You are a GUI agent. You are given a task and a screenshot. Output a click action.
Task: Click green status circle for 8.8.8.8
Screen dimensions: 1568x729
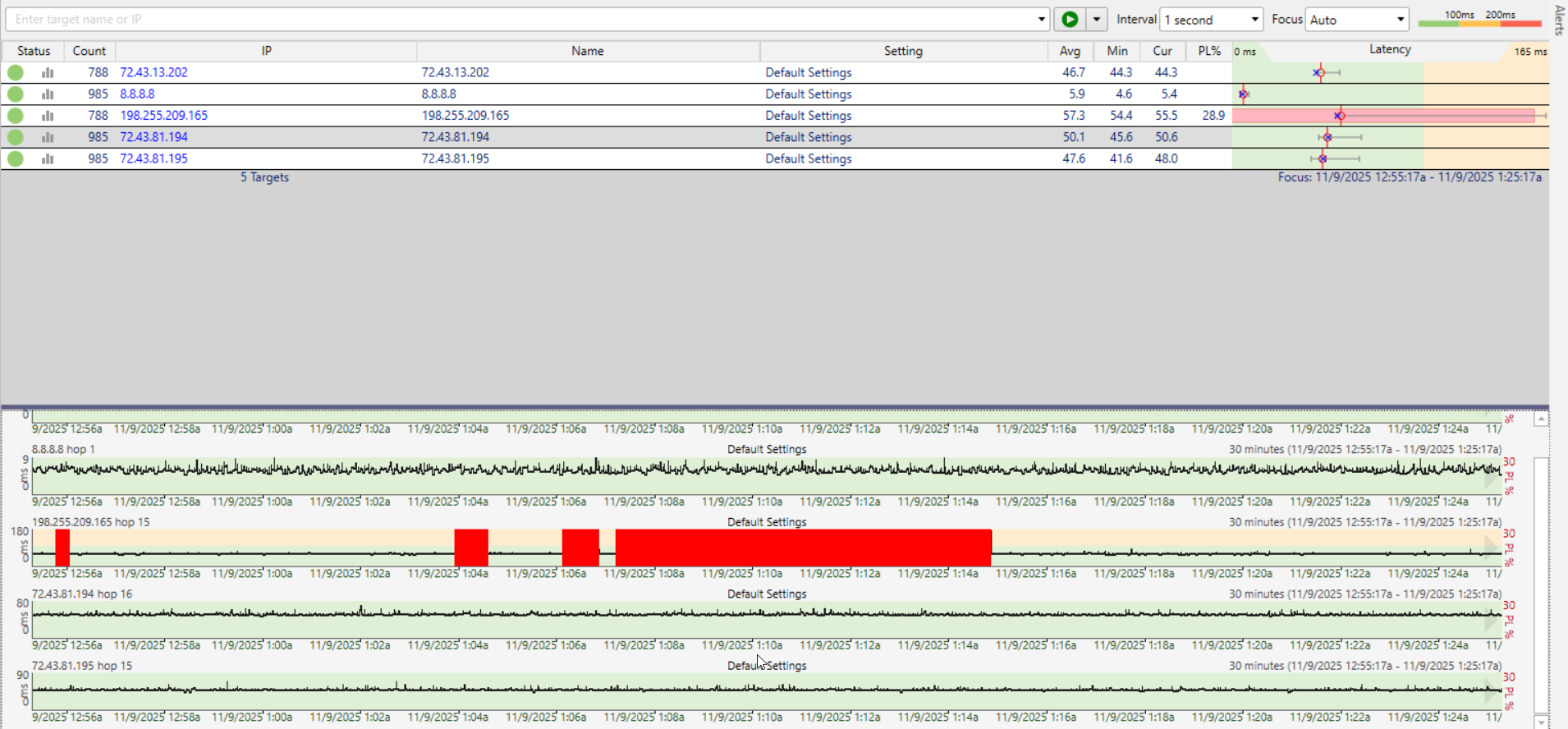16,94
